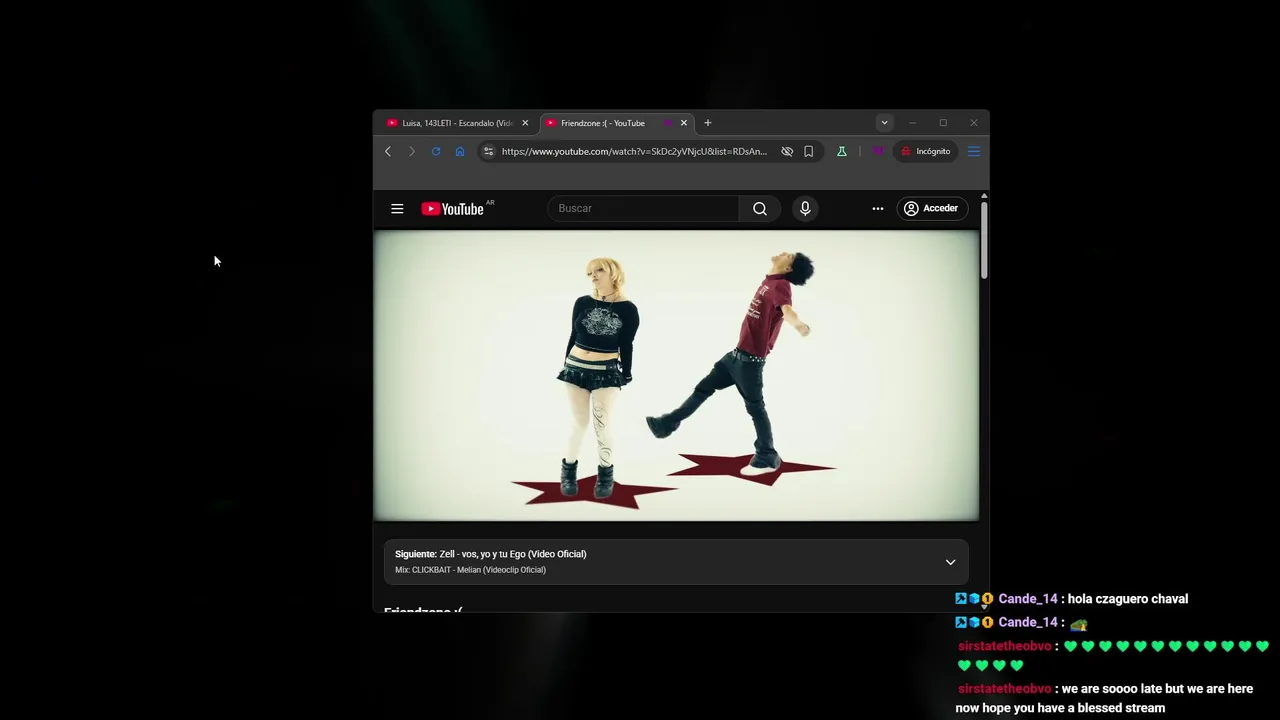
Task: Click first Cande_14 username in chat
Action: (x=1028, y=599)
